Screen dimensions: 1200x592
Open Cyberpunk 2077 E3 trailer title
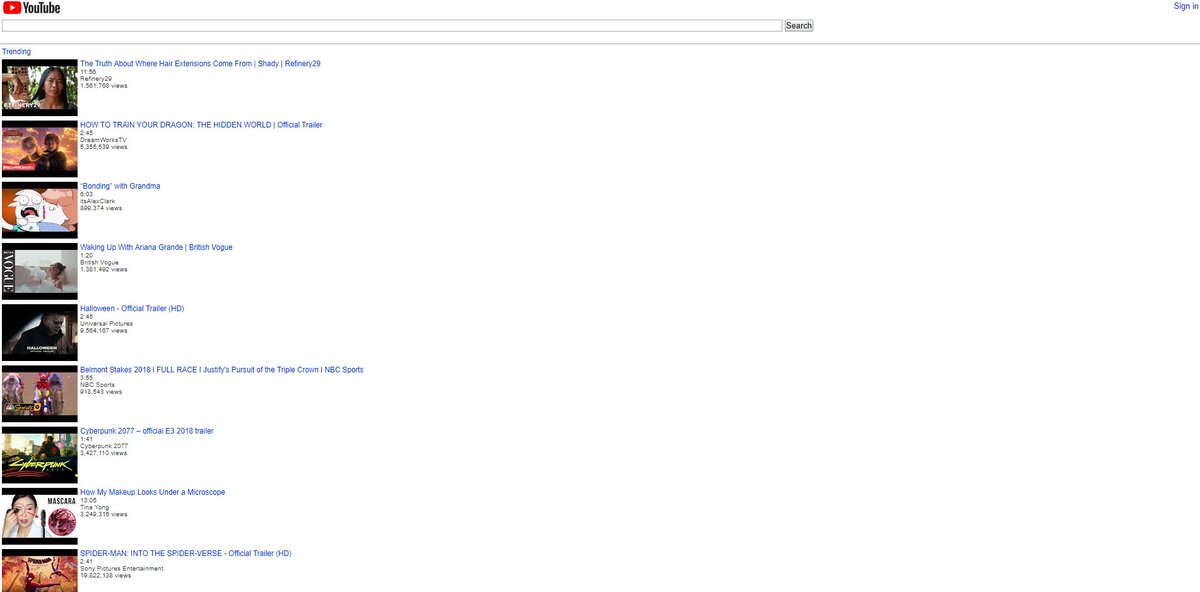pos(147,430)
